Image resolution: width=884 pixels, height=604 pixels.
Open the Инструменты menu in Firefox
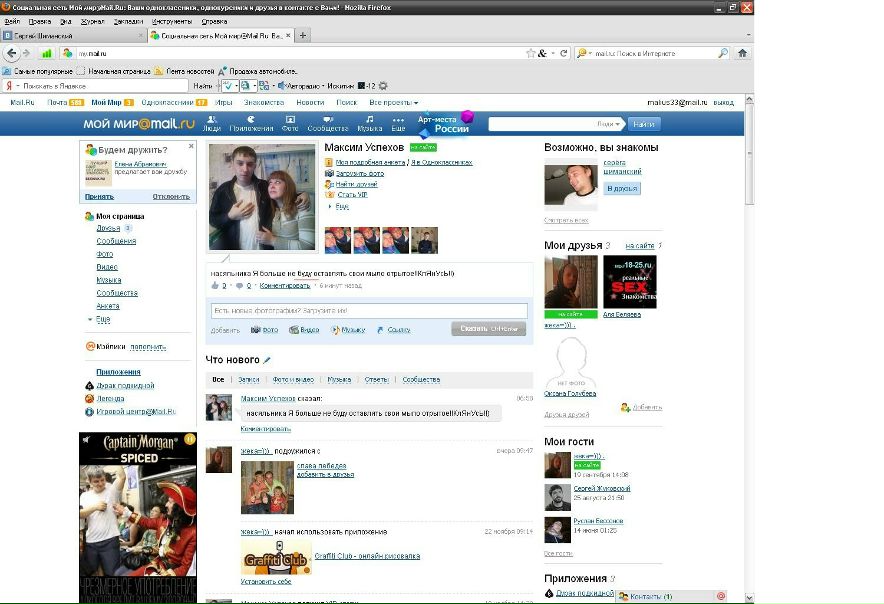click(172, 20)
